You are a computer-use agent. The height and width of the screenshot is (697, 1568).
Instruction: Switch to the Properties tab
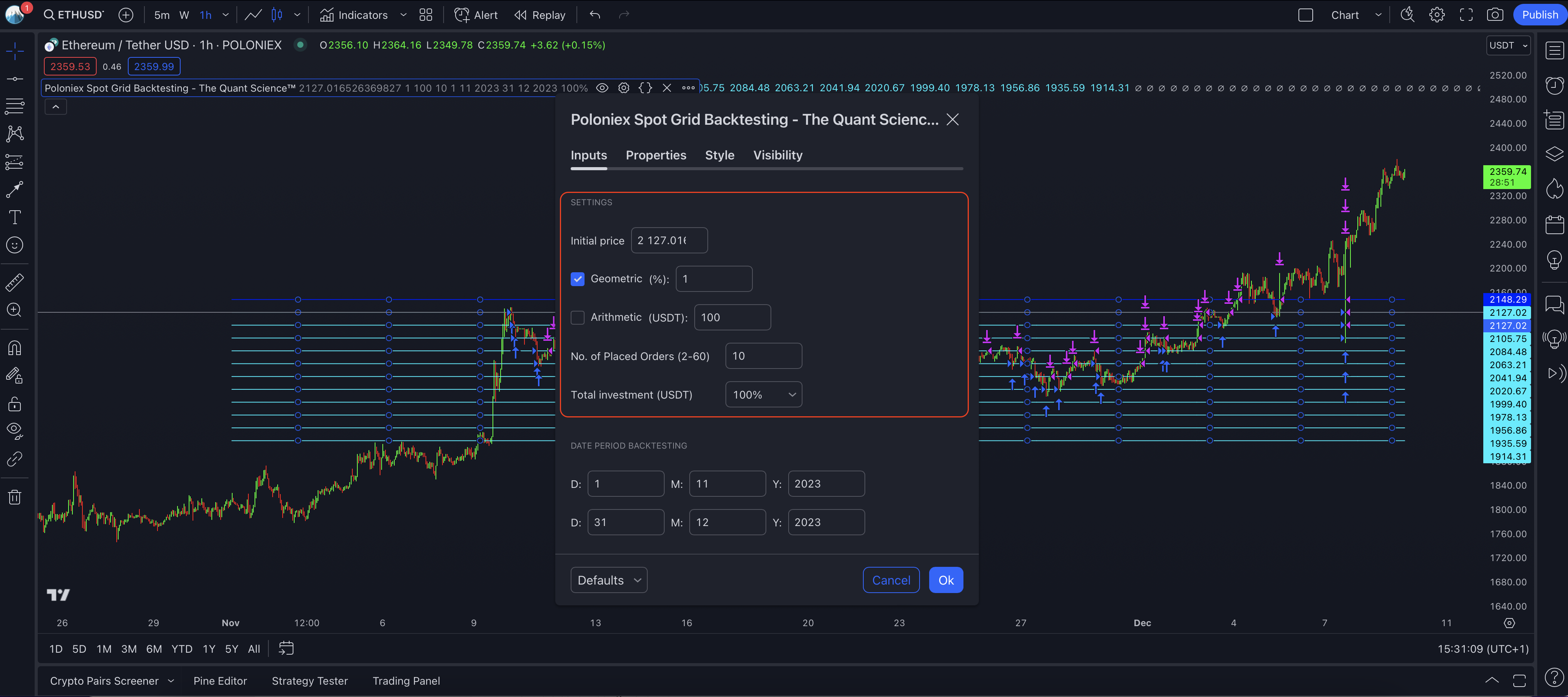click(x=655, y=155)
